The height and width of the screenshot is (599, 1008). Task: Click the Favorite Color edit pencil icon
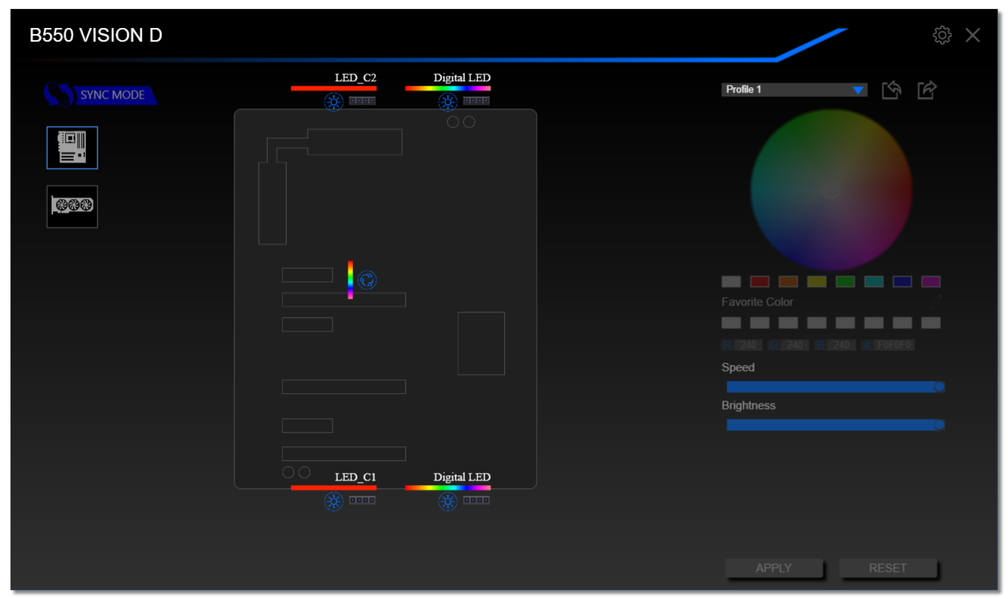point(935,301)
